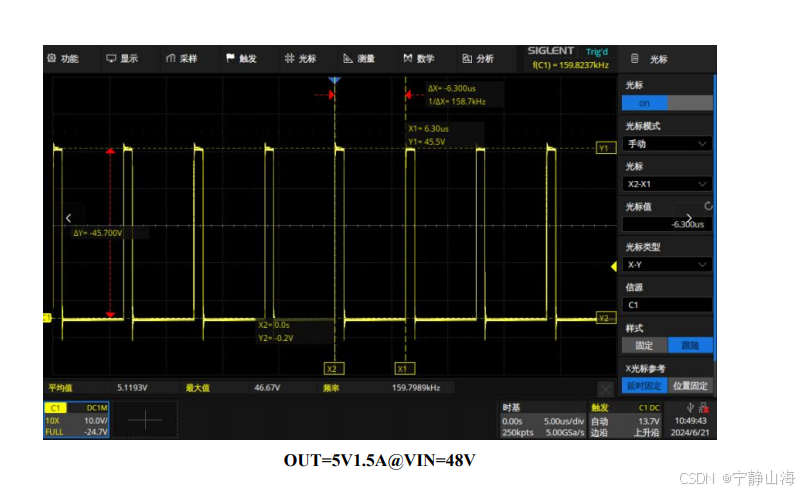Viewport: 807px width, 494px height.
Task: Open the 显示 display menu
Action: click(122, 59)
